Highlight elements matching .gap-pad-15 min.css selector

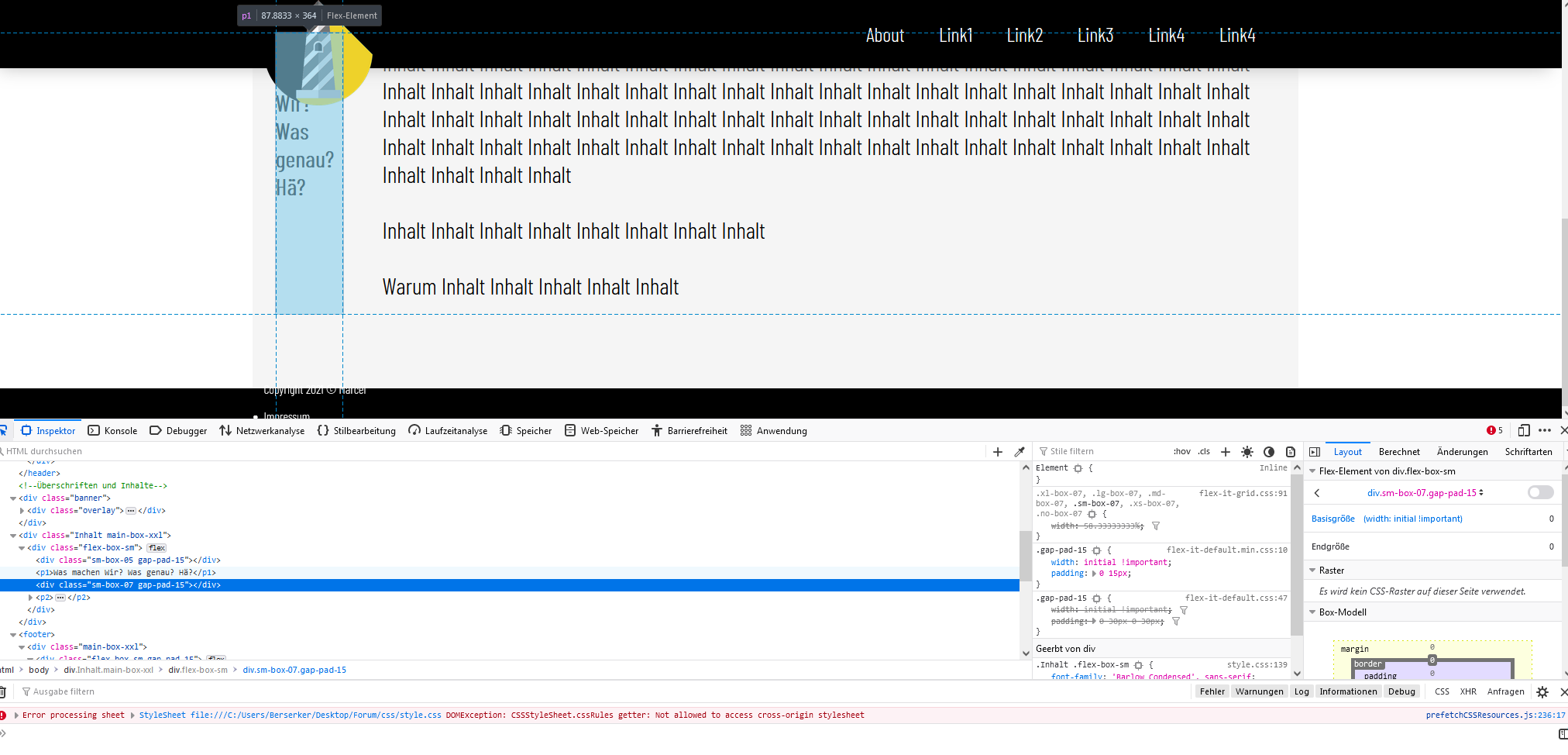(1096, 550)
